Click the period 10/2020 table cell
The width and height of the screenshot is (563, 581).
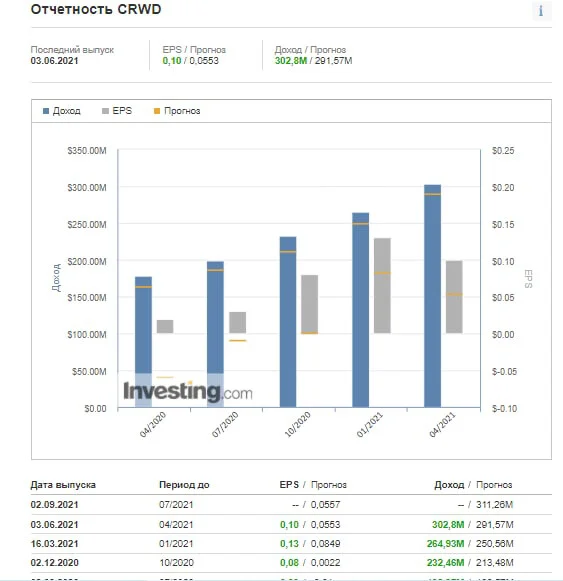(x=176, y=562)
